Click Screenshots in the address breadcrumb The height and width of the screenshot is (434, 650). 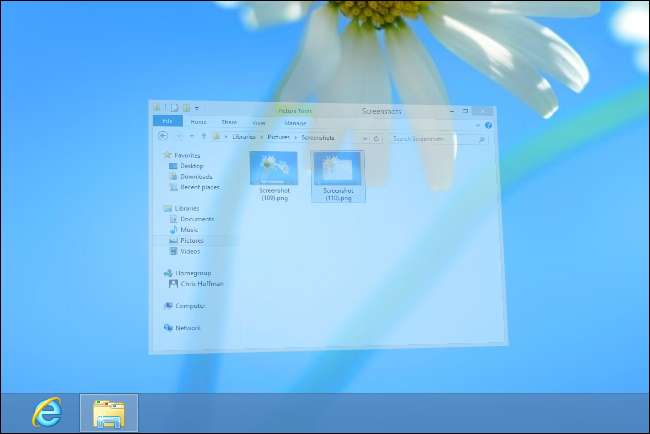318,138
